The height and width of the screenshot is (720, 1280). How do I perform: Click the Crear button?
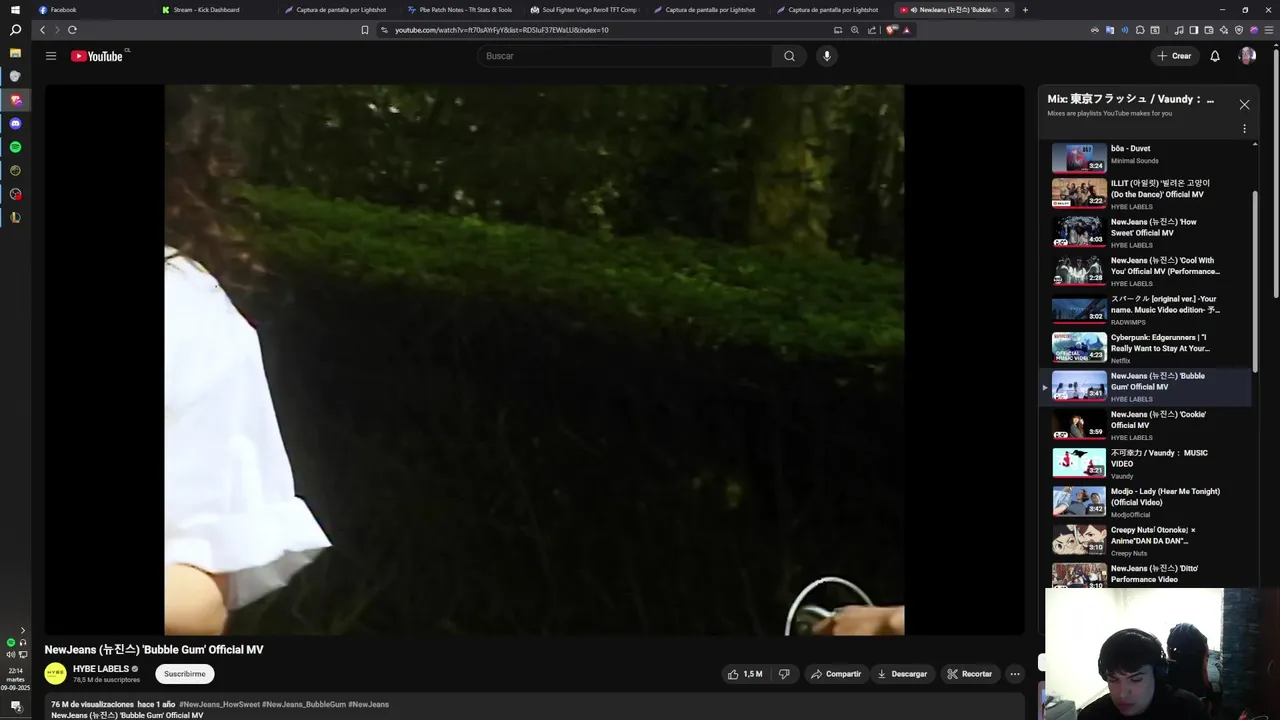tap(1175, 56)
